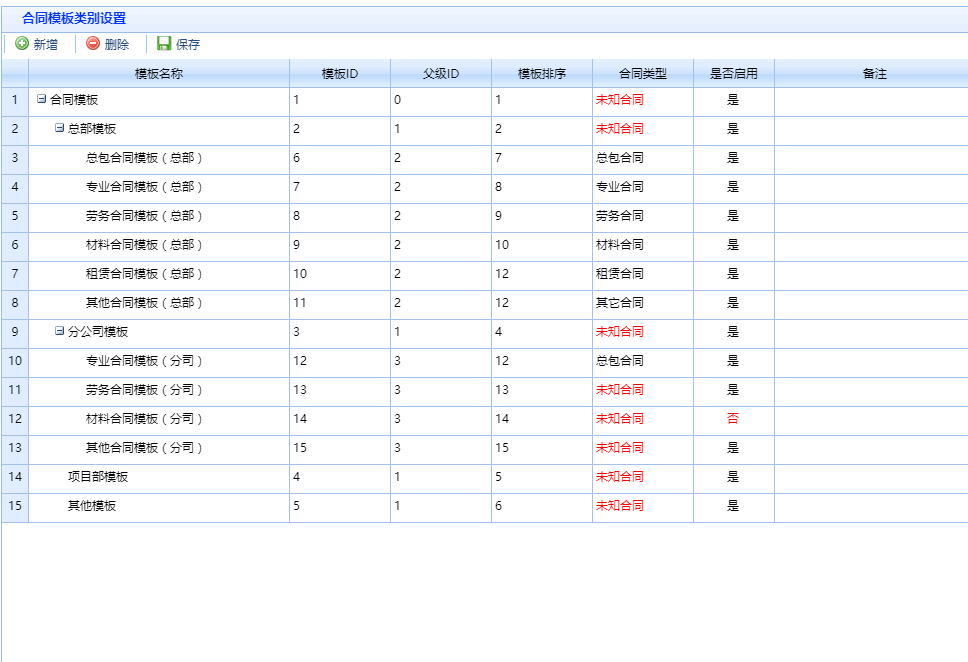Screen dimensions: 968x662
Task: Collapse the 总部模板 tree node
Action: [x=59, y=128]
